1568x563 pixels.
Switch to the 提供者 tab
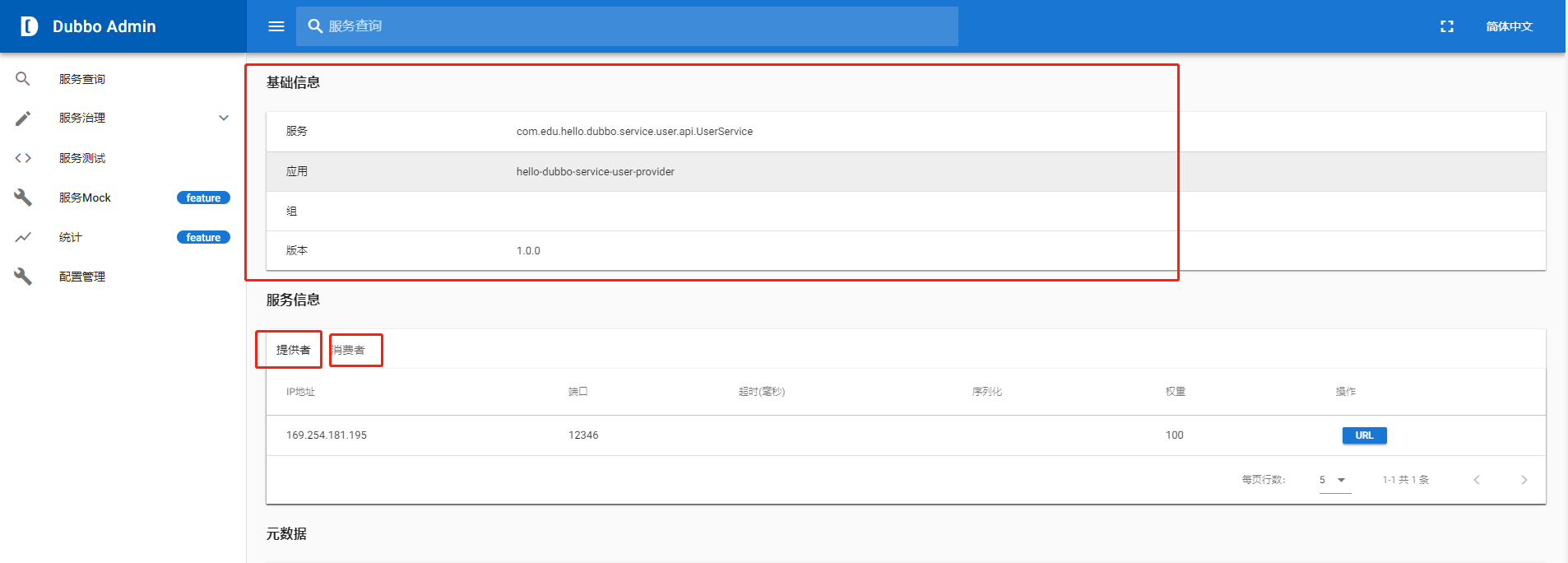(293, 350)
